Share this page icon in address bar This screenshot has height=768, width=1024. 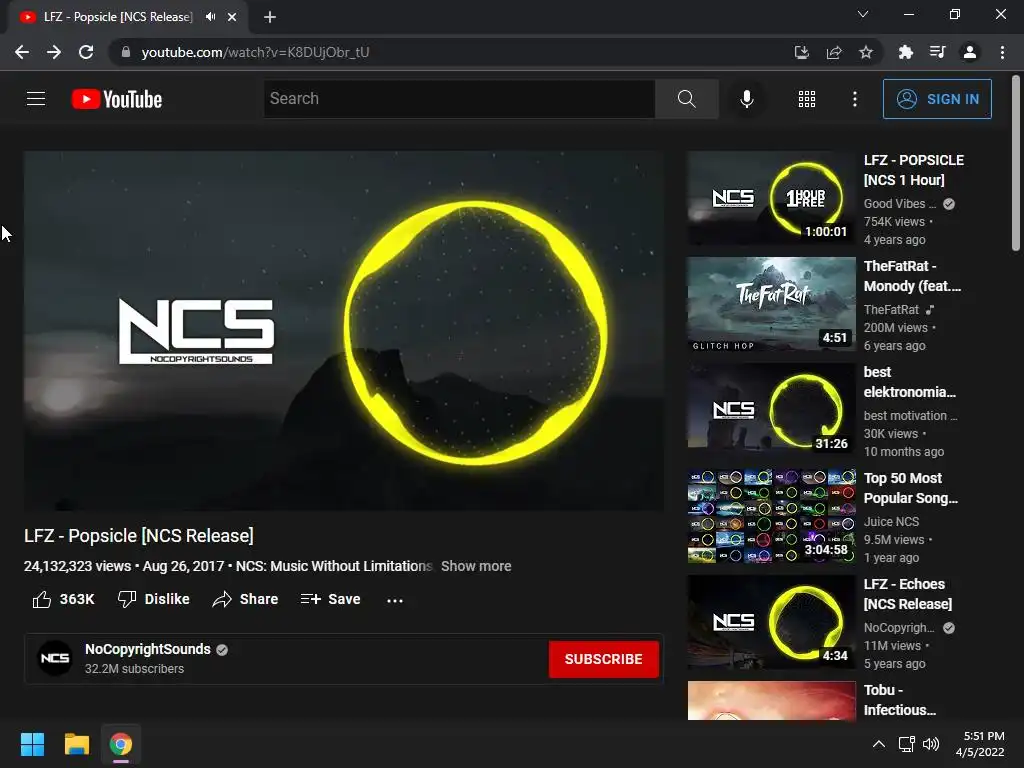point(833,52)
